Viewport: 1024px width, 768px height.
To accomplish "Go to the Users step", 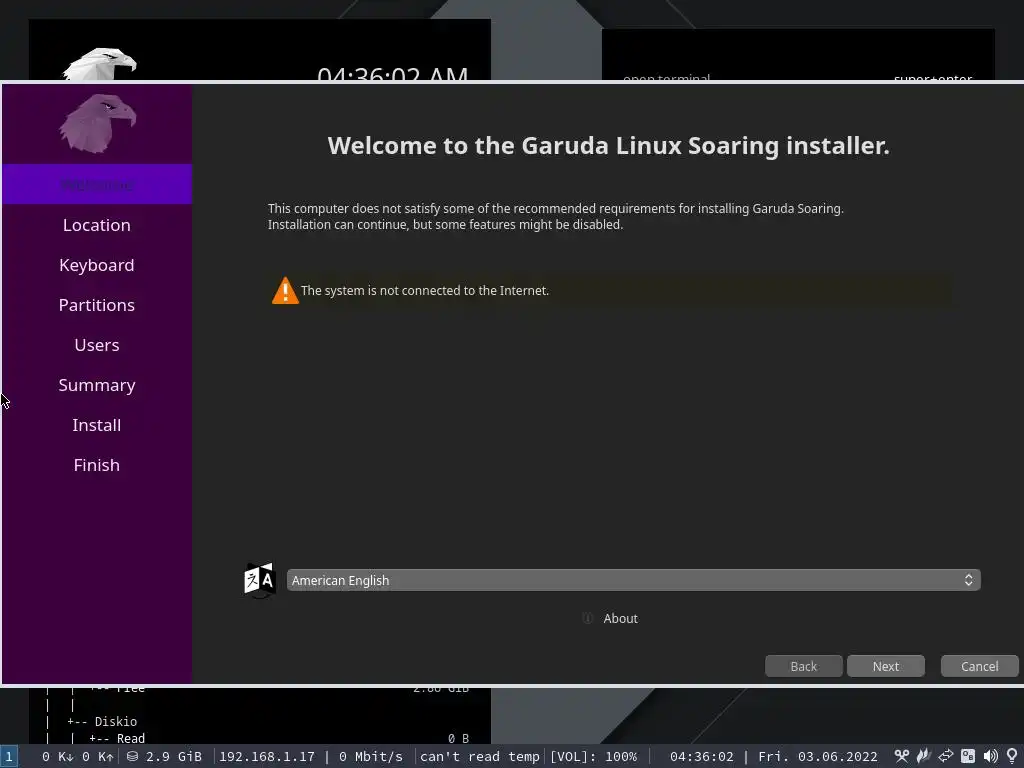I will [97, 345].
